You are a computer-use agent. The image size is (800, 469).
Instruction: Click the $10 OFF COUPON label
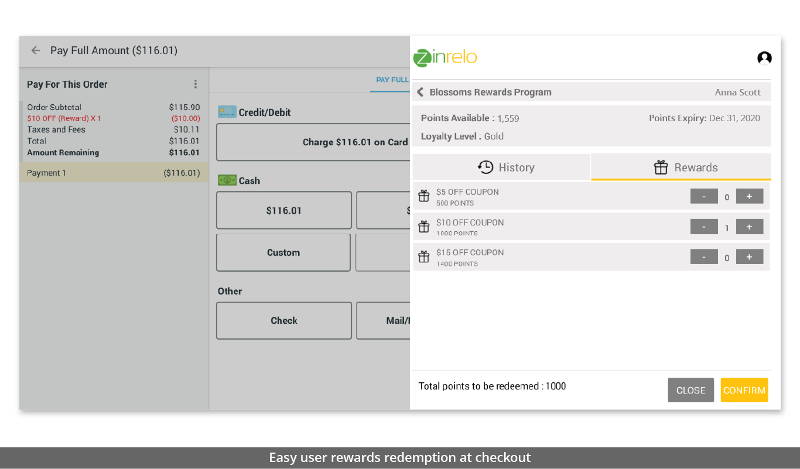click(470, 223)
